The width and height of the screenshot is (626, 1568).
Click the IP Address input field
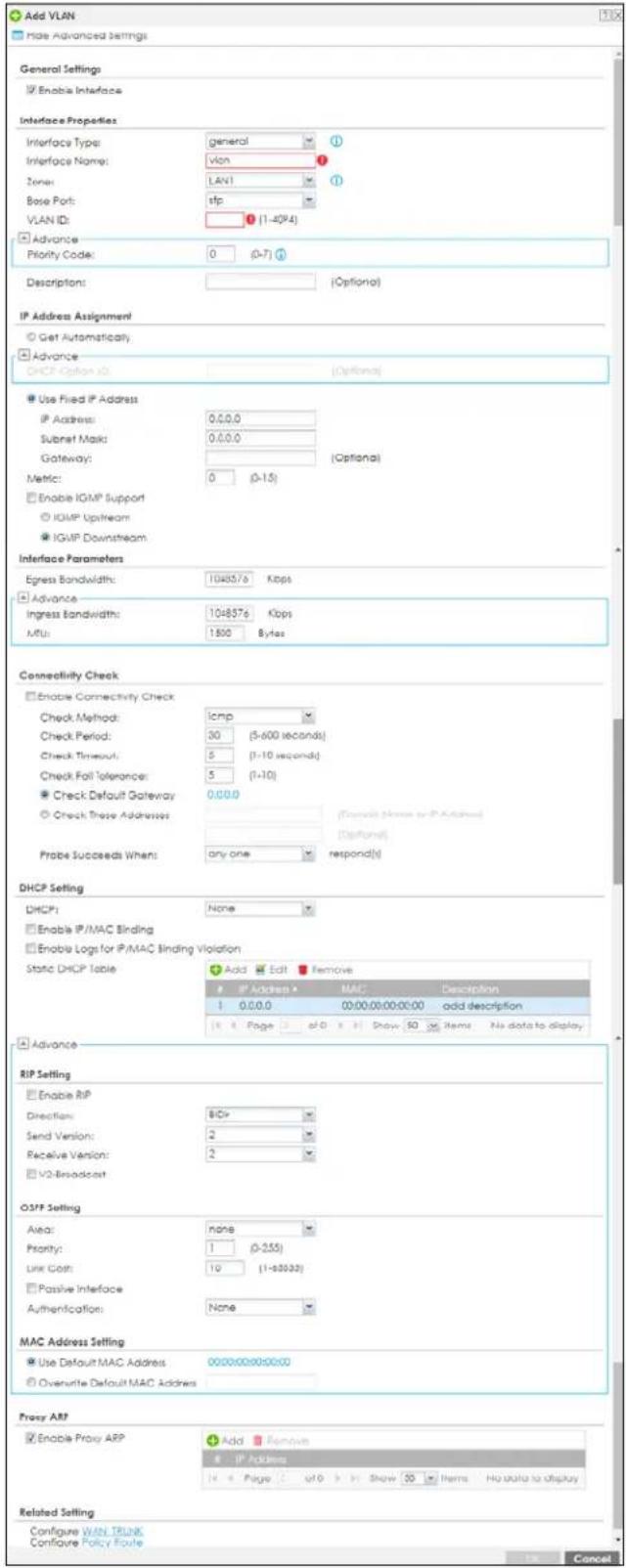click(x=260, y=418)
